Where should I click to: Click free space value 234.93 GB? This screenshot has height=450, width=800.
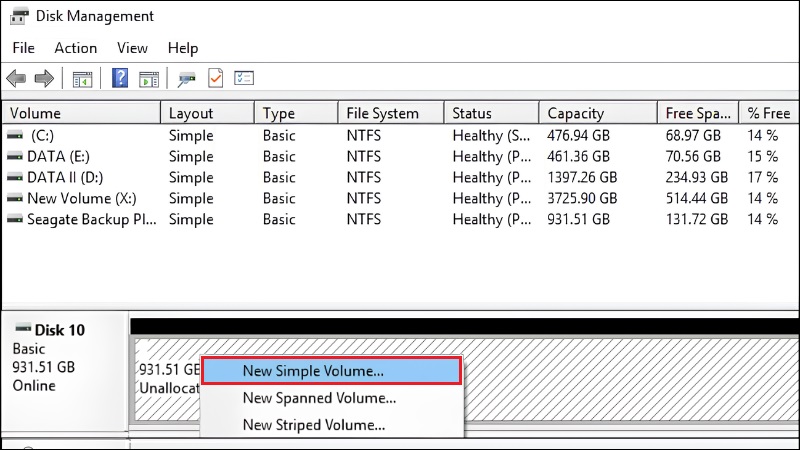click(697, 178)
